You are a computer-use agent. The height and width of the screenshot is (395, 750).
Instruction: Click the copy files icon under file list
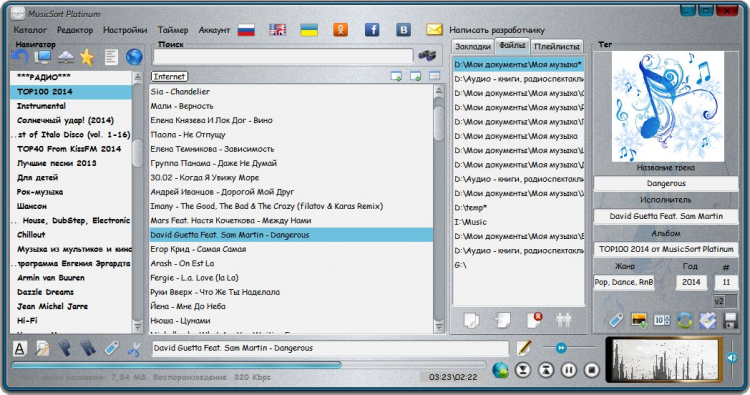click(472, 320)
